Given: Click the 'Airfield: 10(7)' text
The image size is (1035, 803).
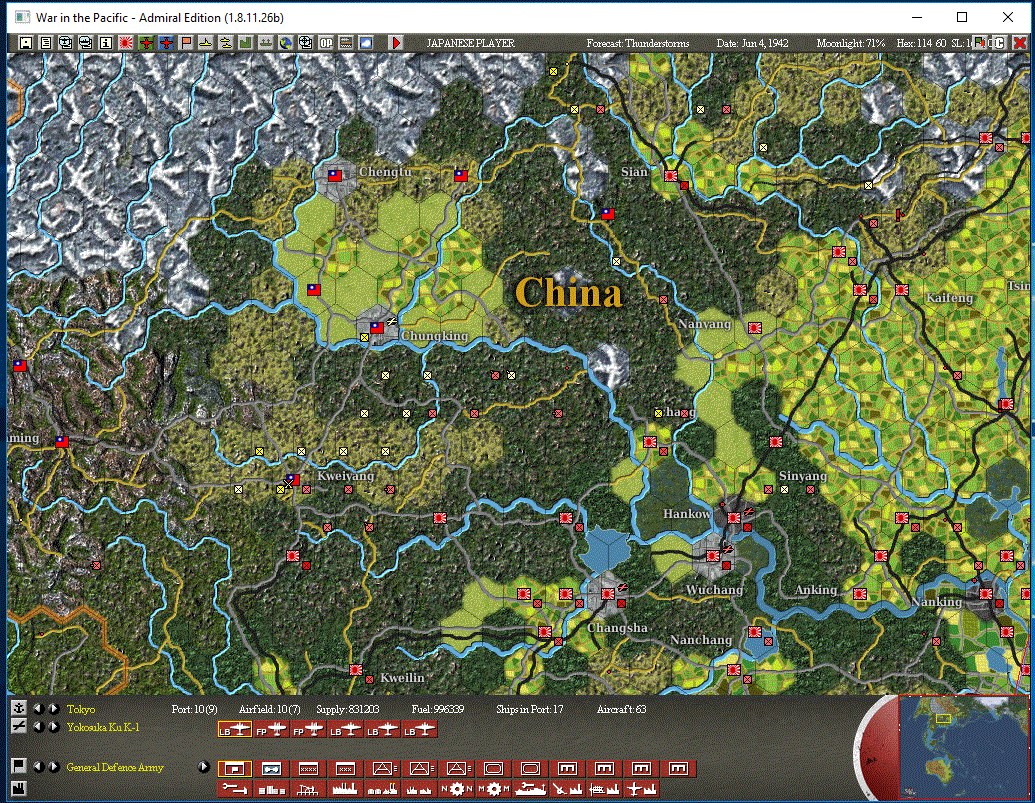Looking at the screenshot, I should coord(269,709).
